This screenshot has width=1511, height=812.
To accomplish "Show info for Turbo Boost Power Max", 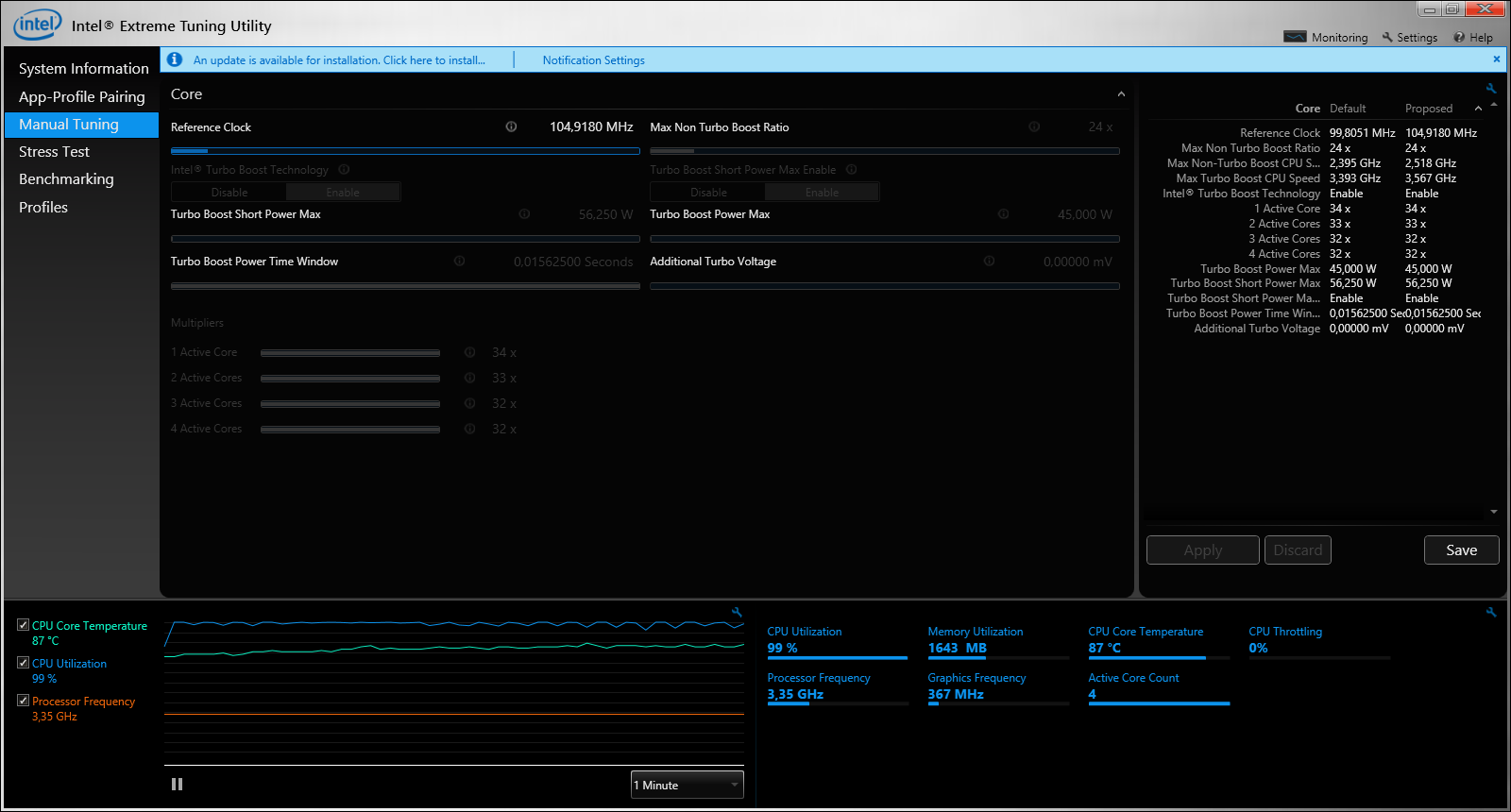I will [1003, 214].
